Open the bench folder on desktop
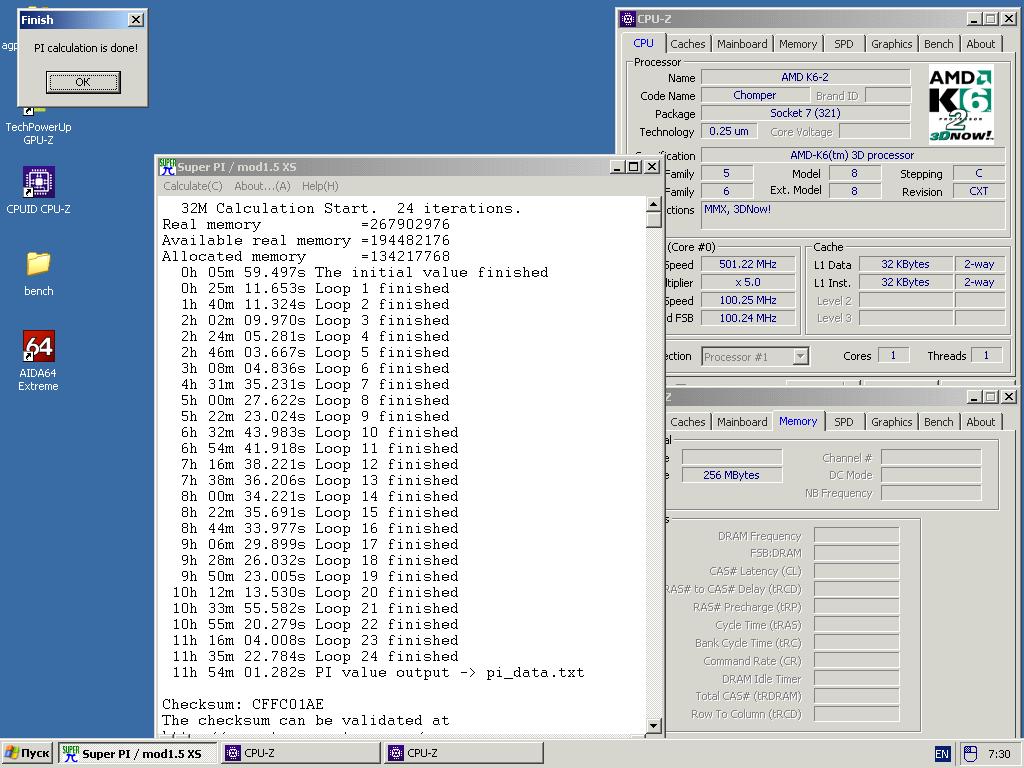The height and width of the screenshot is (768, 1024). [x=38, y=273]
